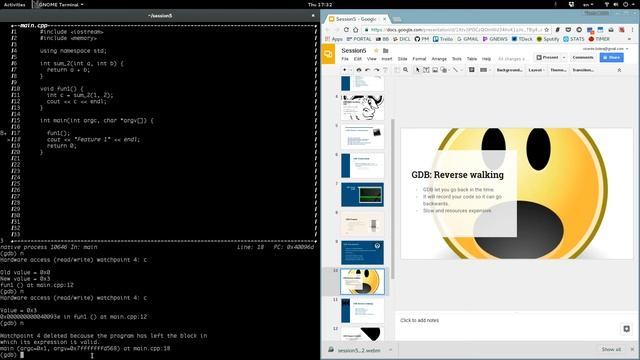Choose the Select arrow cursor tool

417,70
